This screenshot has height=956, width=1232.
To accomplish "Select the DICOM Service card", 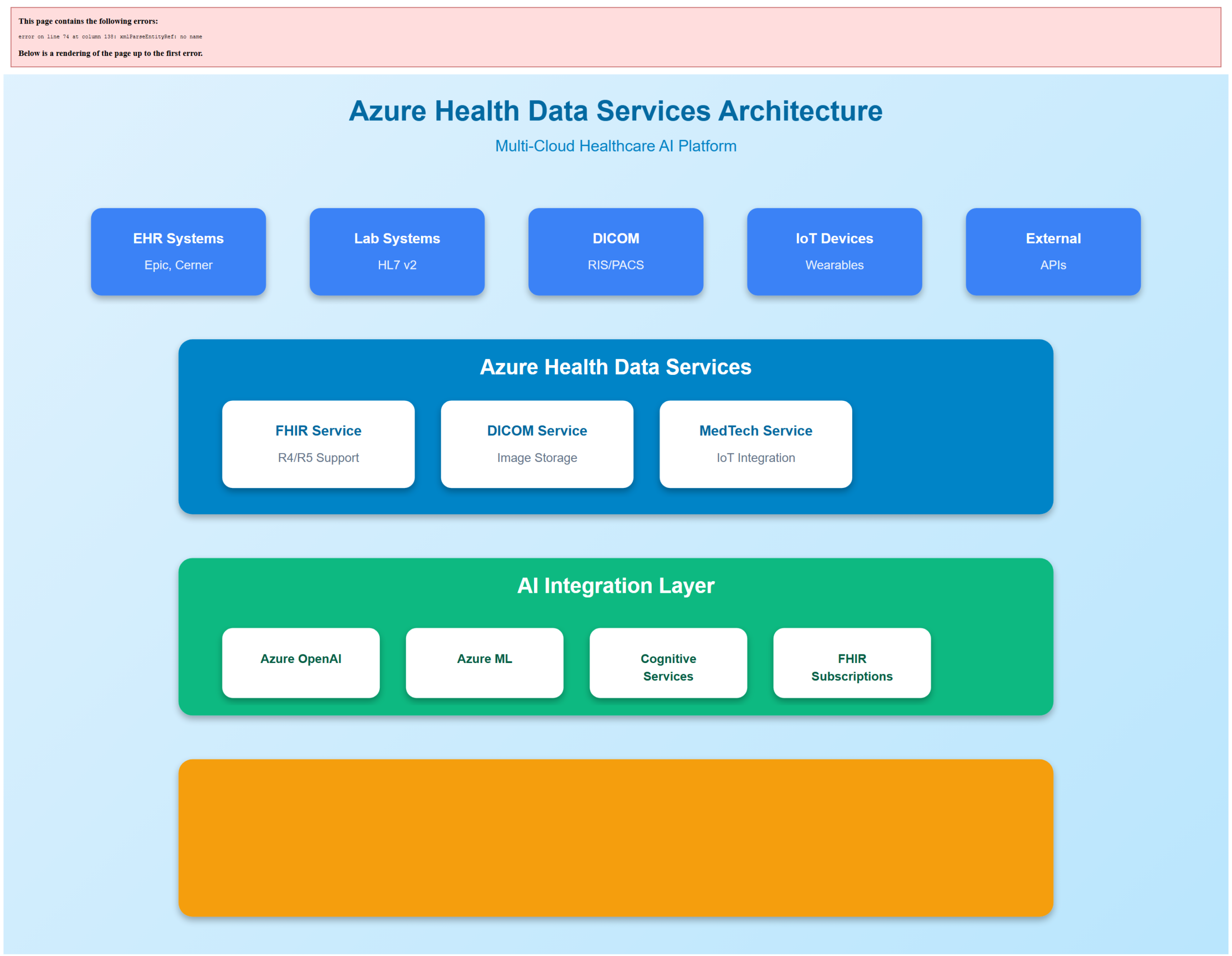I will (x=537, y=444).
